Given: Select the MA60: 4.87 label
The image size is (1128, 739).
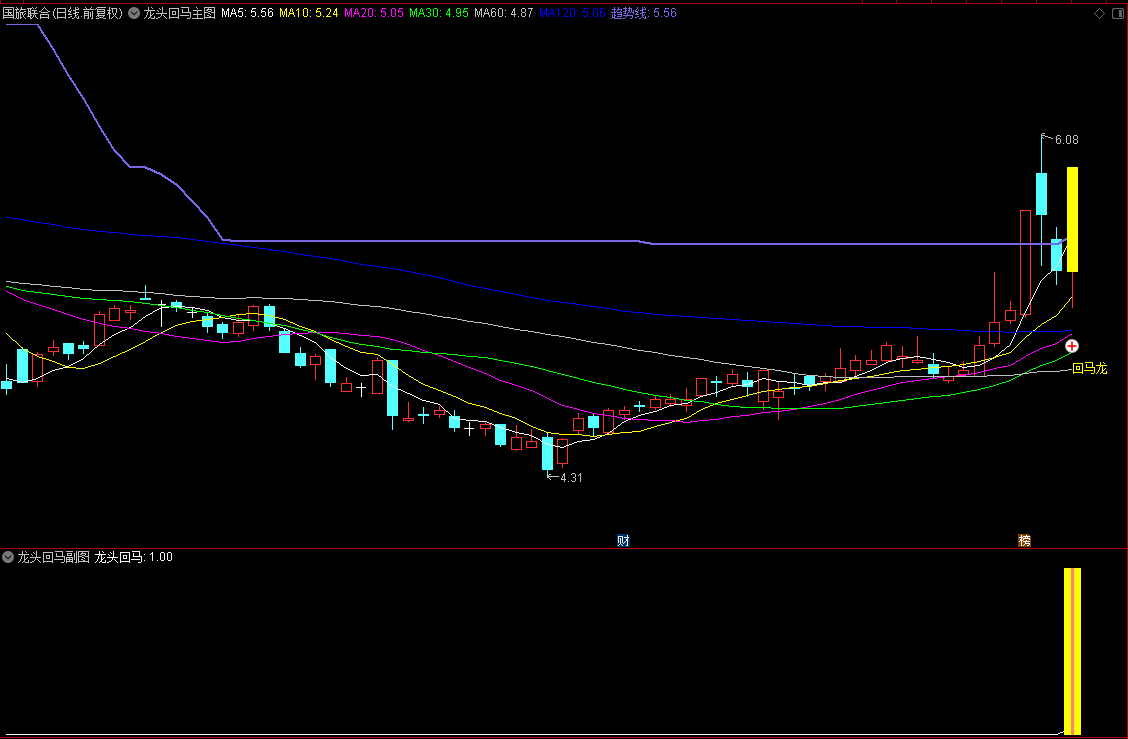Looking at the screenshot, I should 504,13.
